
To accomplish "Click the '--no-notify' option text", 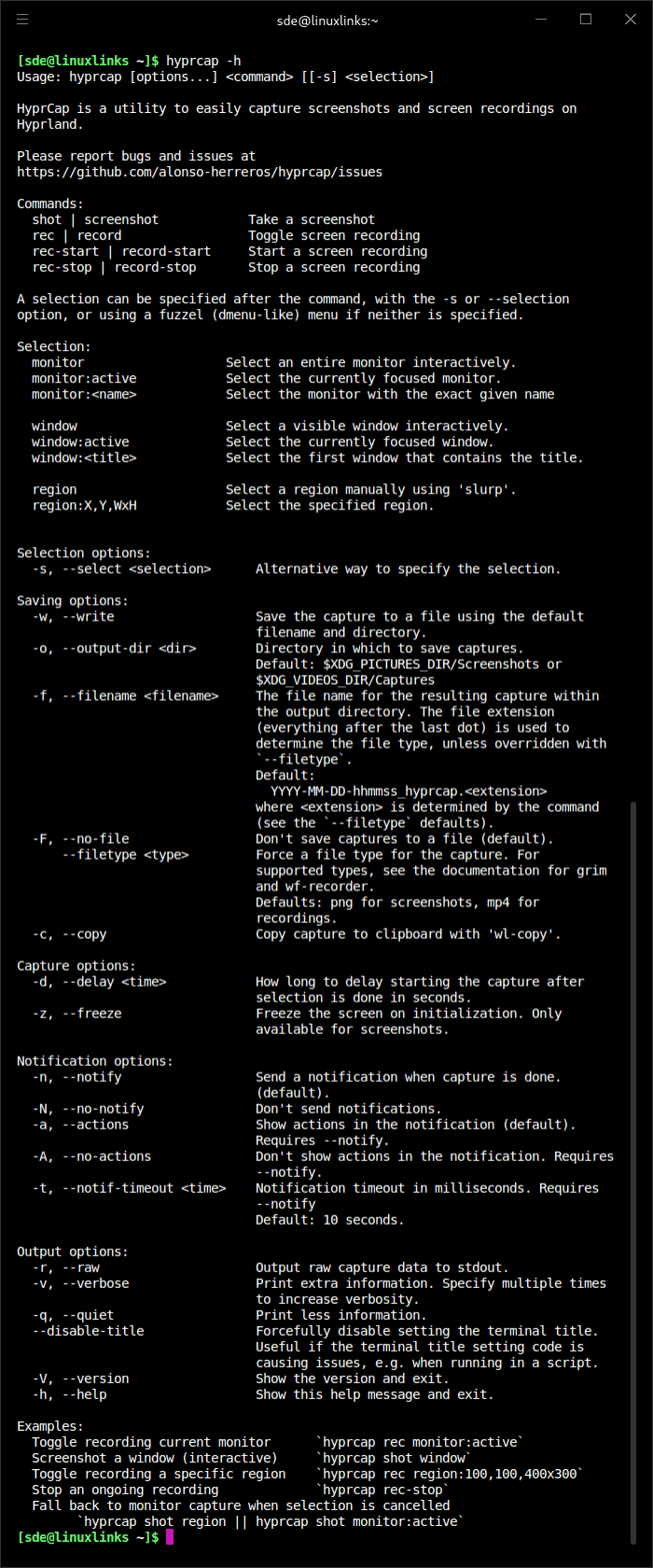I will coord(103,1109).
